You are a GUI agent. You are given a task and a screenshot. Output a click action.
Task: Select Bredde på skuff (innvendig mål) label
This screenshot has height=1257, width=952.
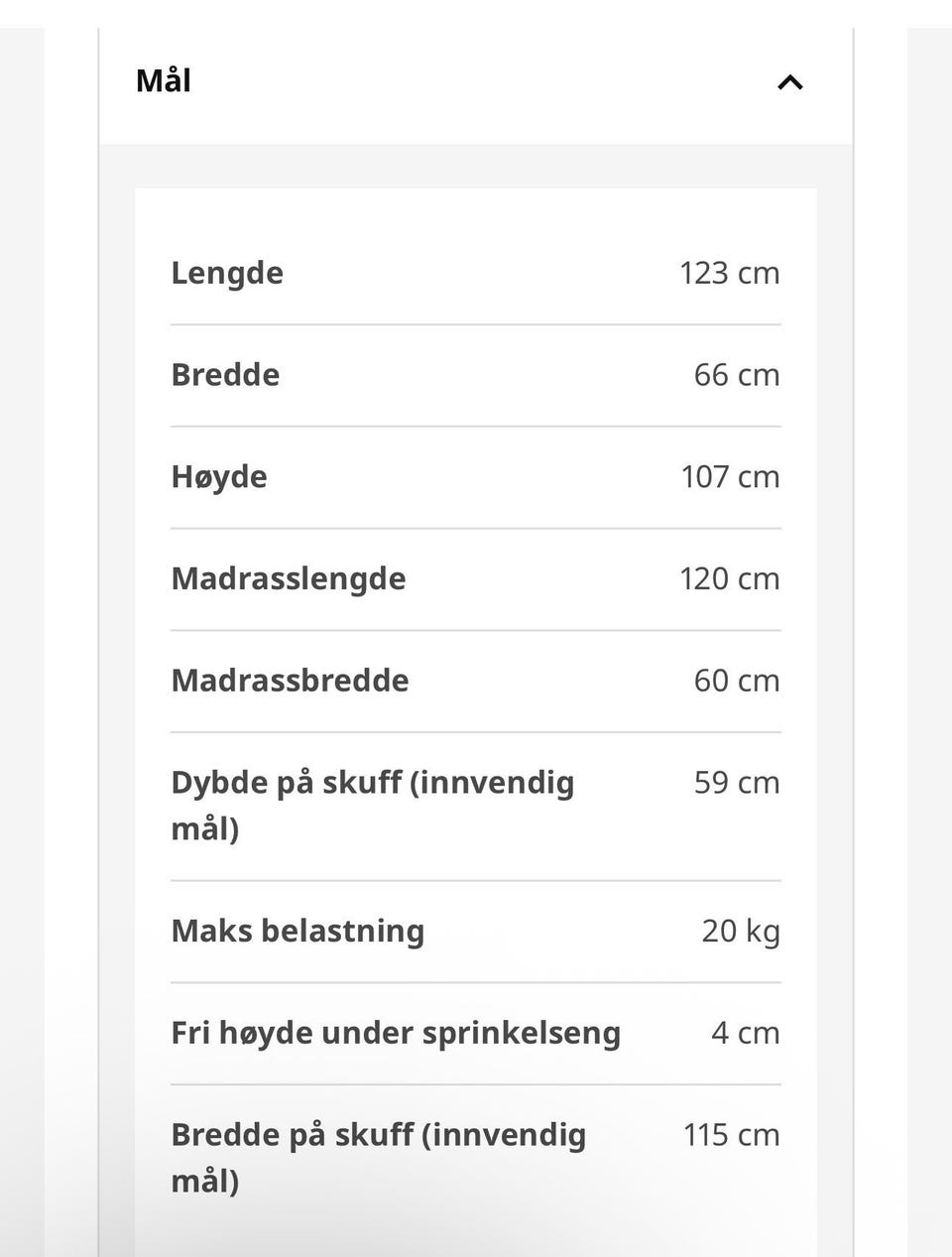coord(379,1157)
